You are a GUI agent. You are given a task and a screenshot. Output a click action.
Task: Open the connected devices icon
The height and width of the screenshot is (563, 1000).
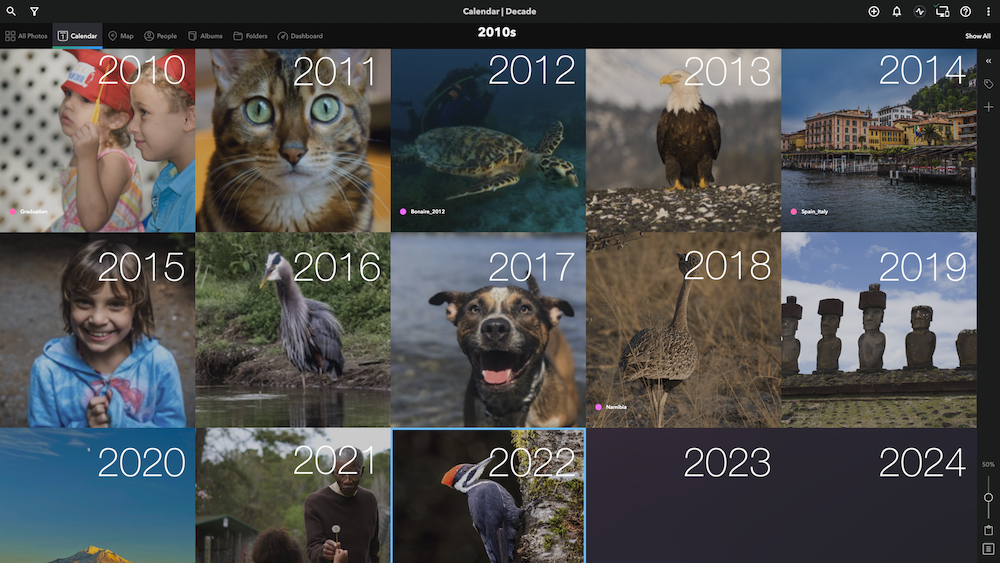coord(942,11)
